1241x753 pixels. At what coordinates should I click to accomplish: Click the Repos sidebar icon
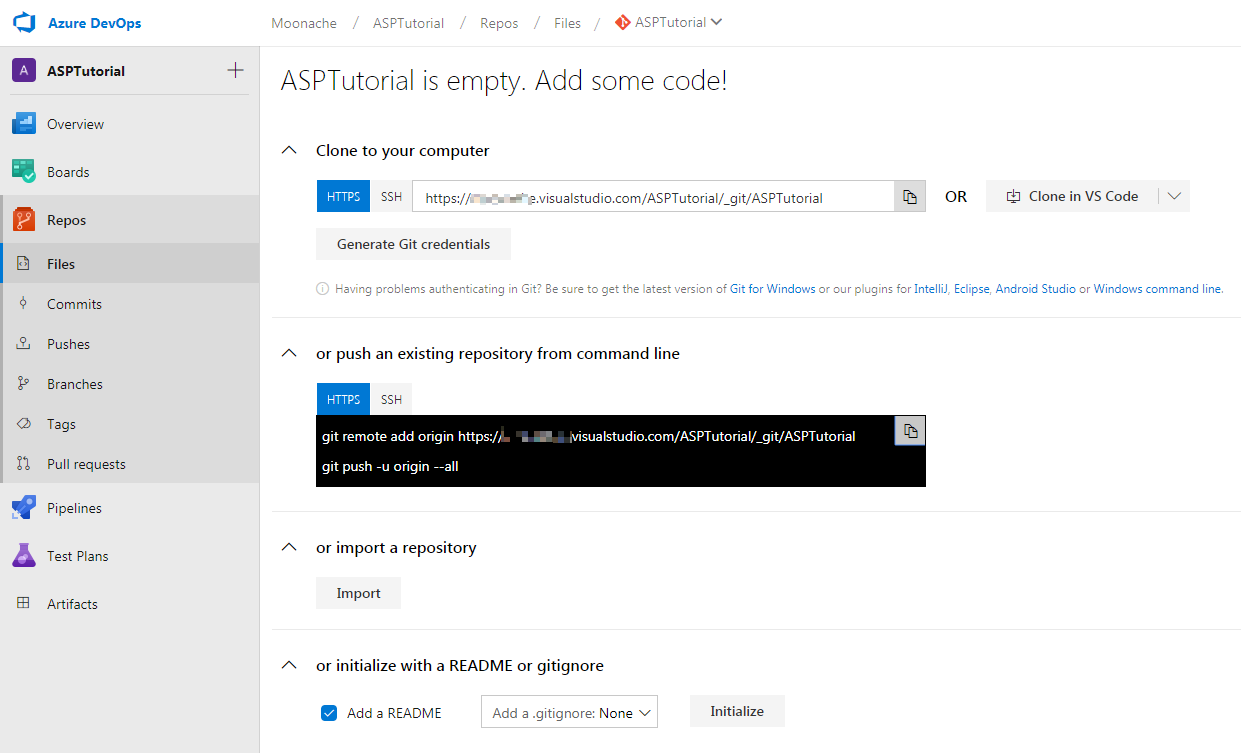point(24,220)
